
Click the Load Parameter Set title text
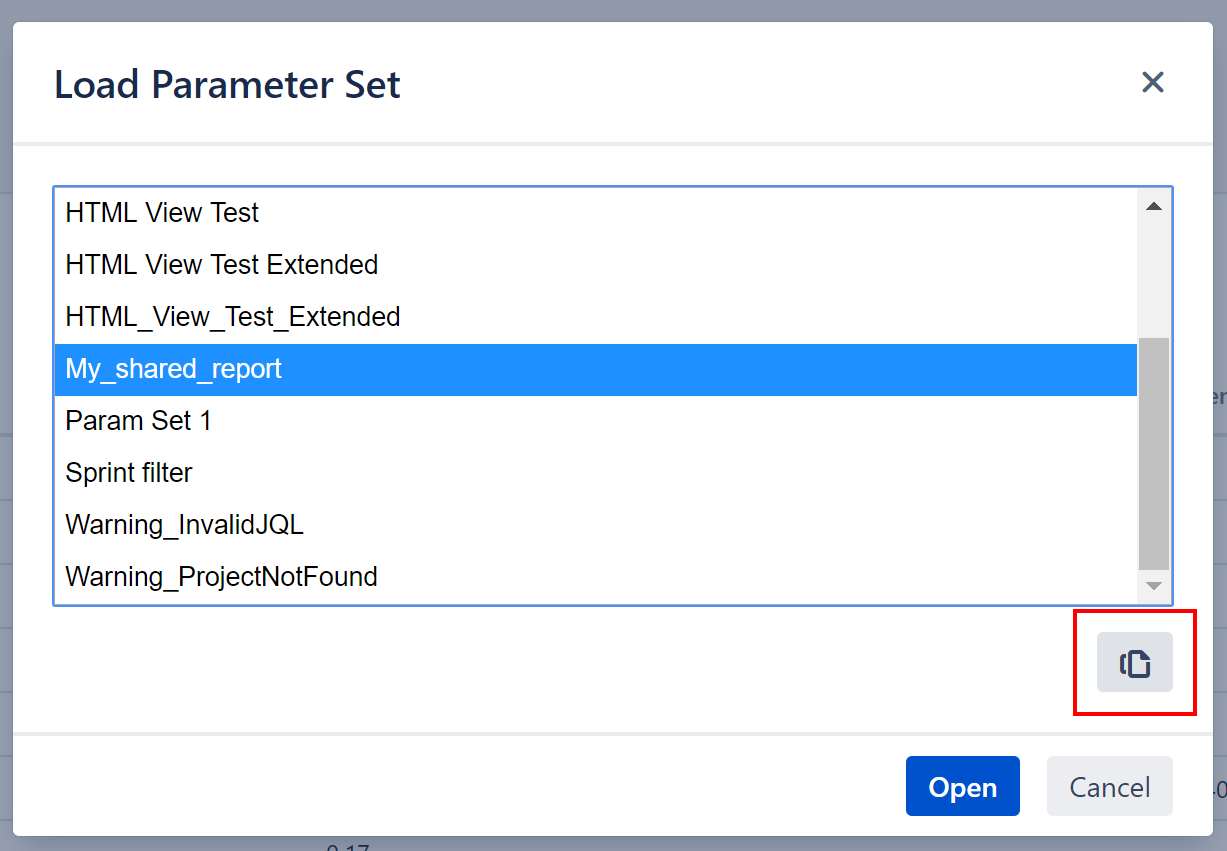click(227, 84)
